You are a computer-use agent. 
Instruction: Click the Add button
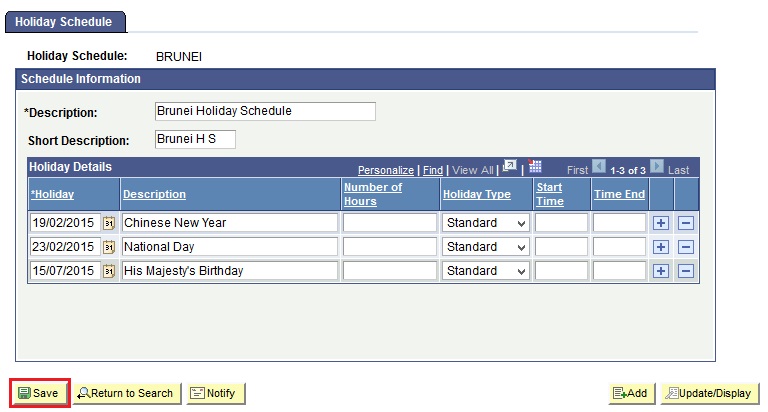(631, 393)
